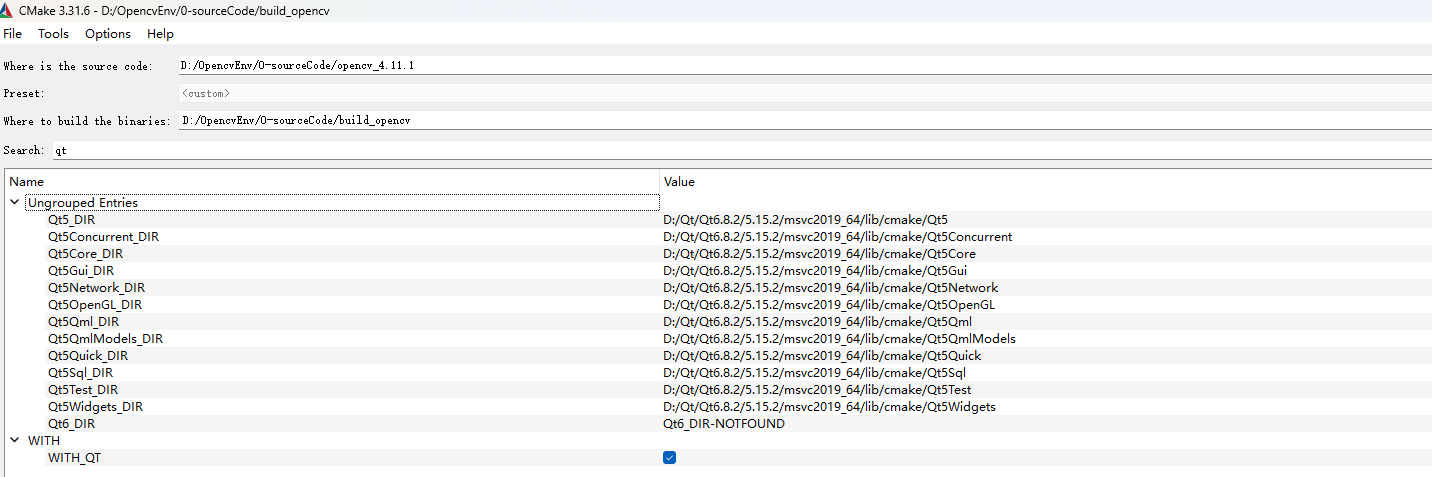Image resolution: width=1432 pixels, height=477 pixels.
Task: Click value path ending in cmake/Qt5Test
Action: click(817, 390)
